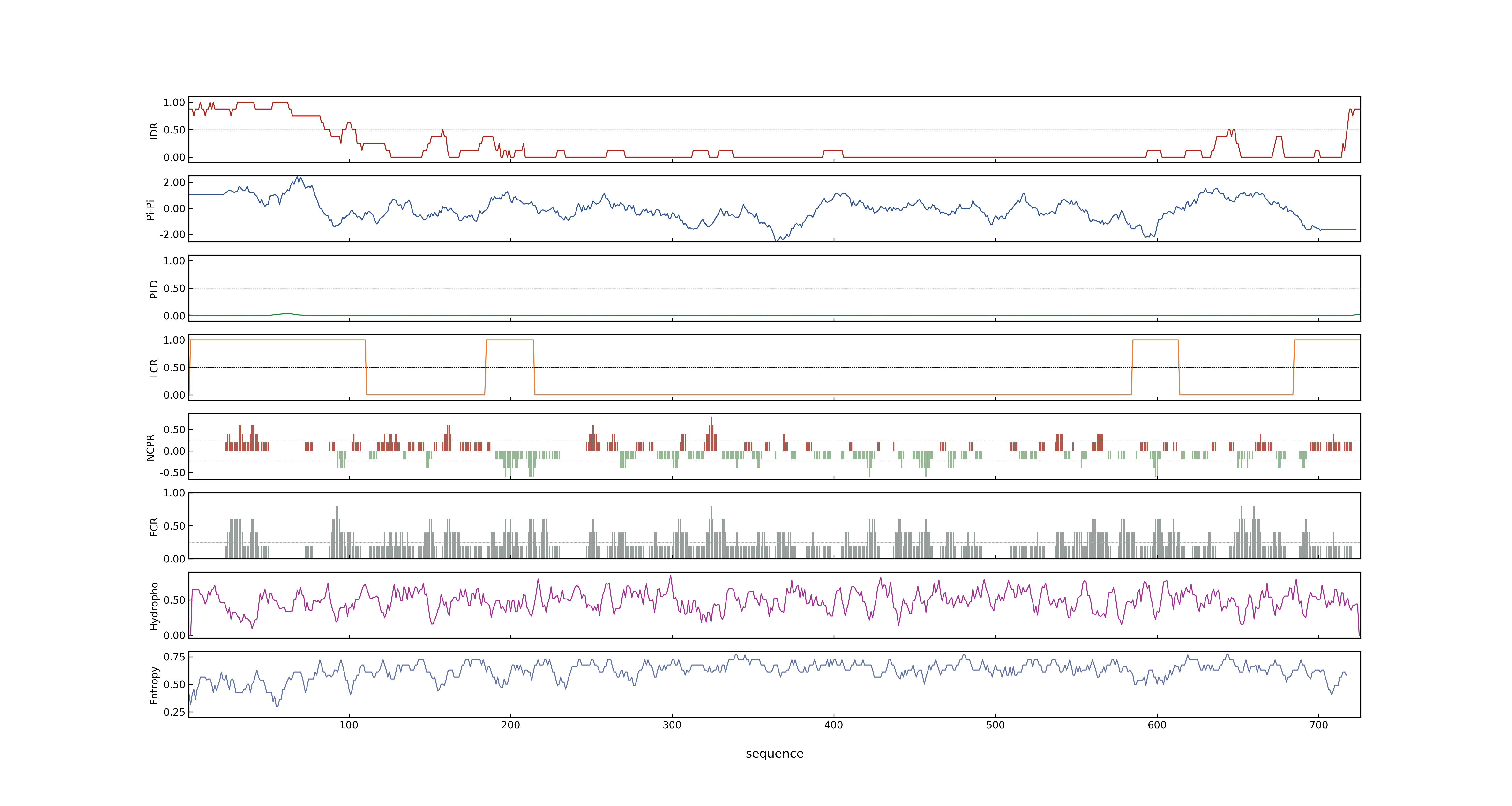The image size is (1512, 806).
Task: Click the 0.00 tick on FCR panel
Action: [x=174, y=559]
